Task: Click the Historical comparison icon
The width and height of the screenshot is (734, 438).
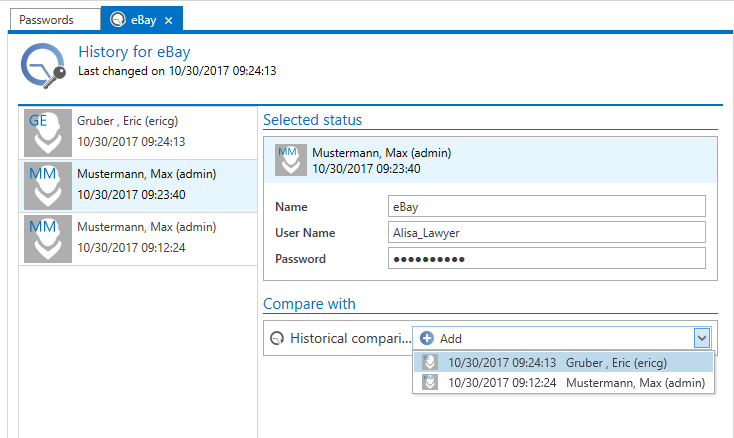Action: [x=277, y=338]
